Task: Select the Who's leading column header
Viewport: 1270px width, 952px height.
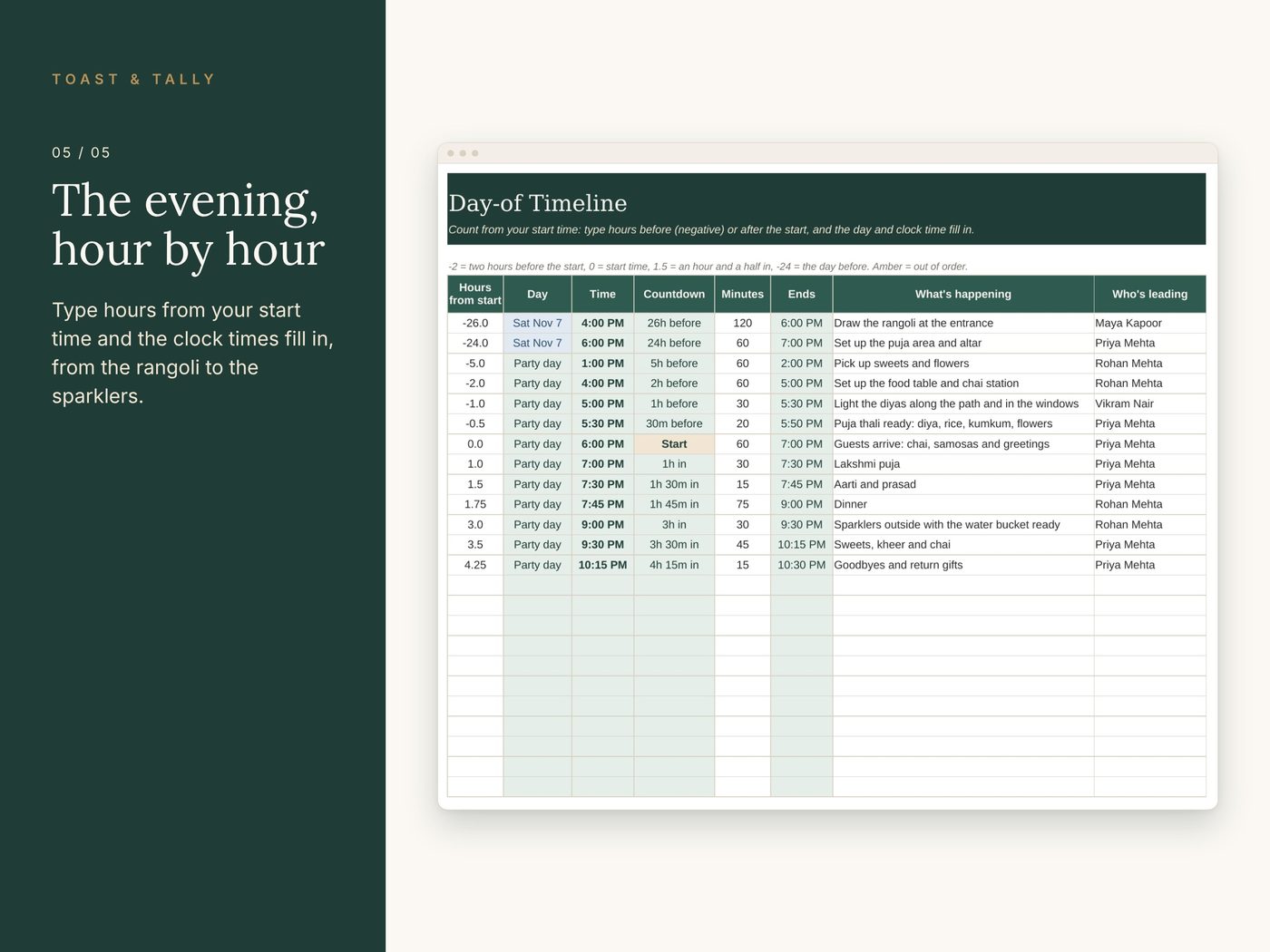Action: (1149, 294)
